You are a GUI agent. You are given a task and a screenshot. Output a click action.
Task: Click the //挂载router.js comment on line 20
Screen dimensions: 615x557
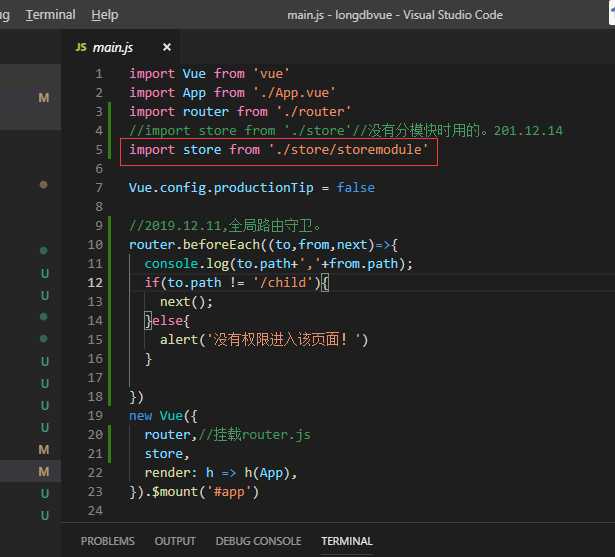tap(255, 435)
